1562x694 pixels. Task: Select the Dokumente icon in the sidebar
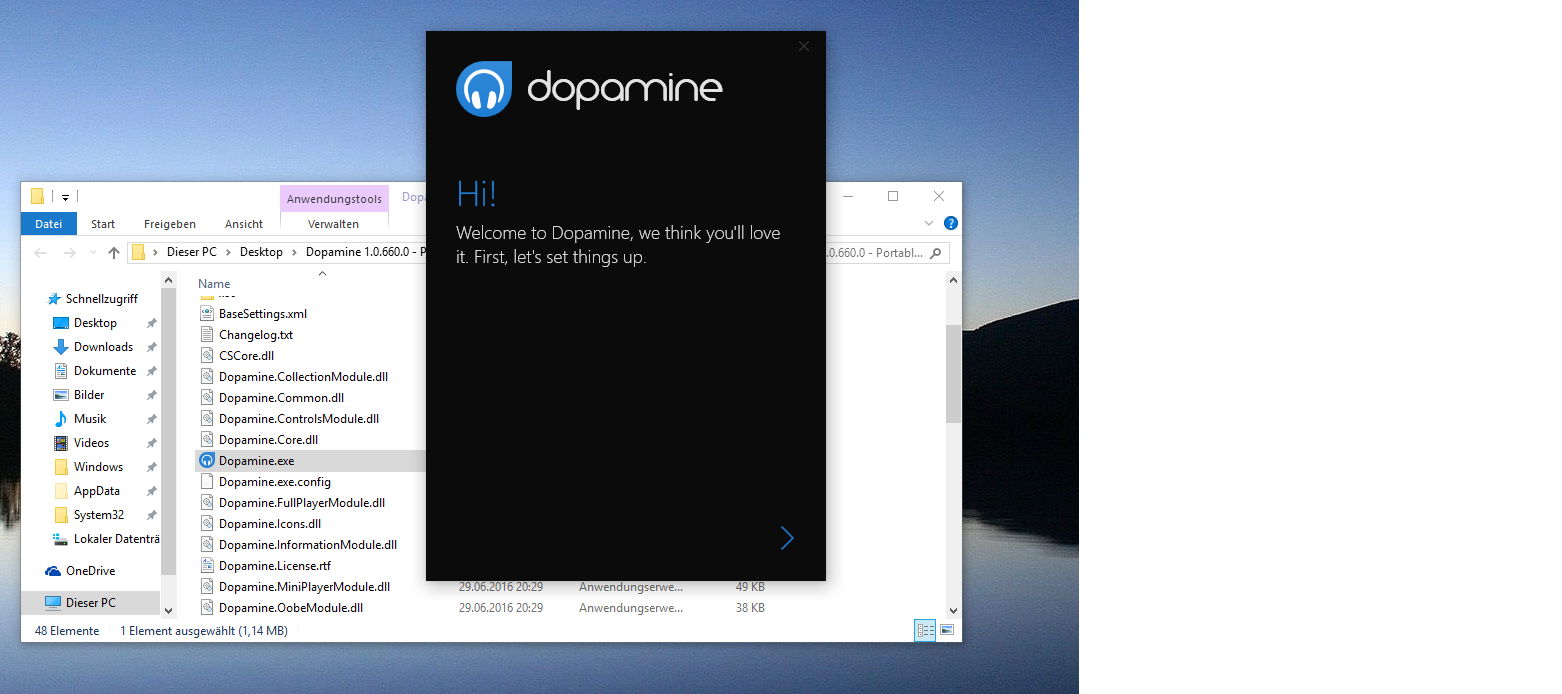(60, 371)
